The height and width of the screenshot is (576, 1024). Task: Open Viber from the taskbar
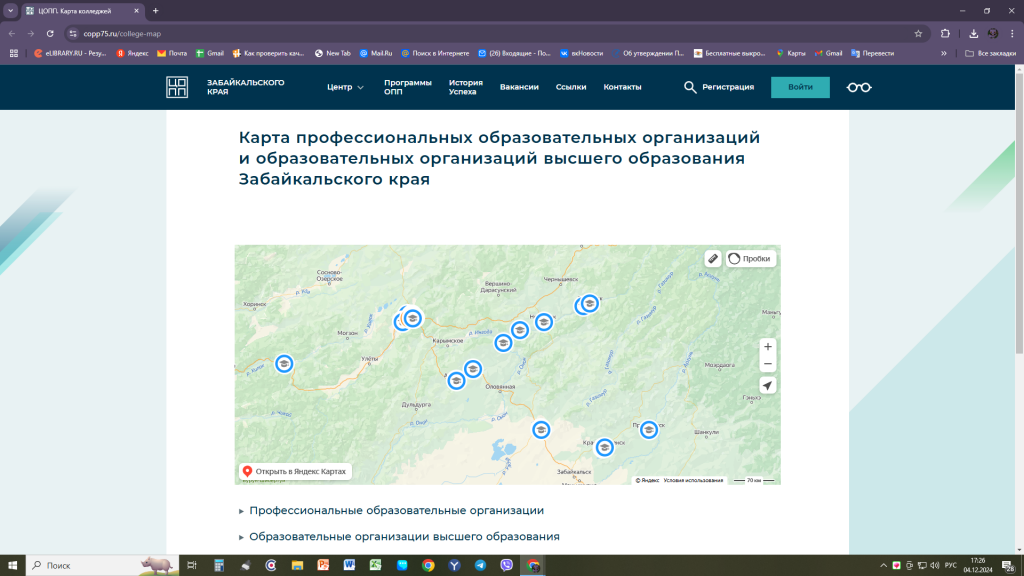coord(506,566)
